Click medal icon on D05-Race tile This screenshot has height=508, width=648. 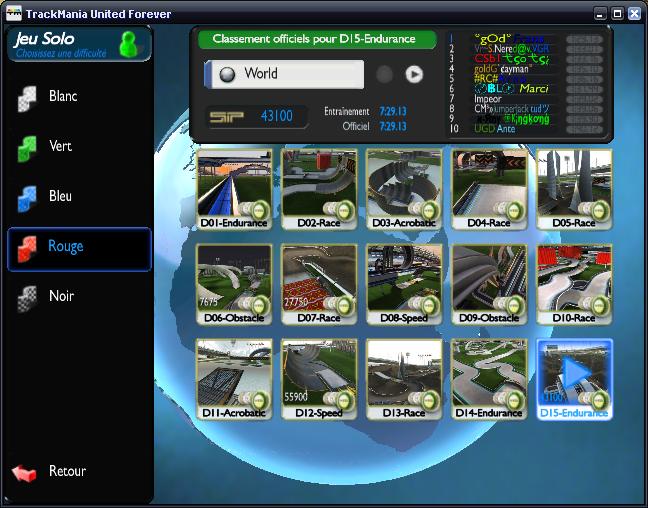tap(598, 210)
